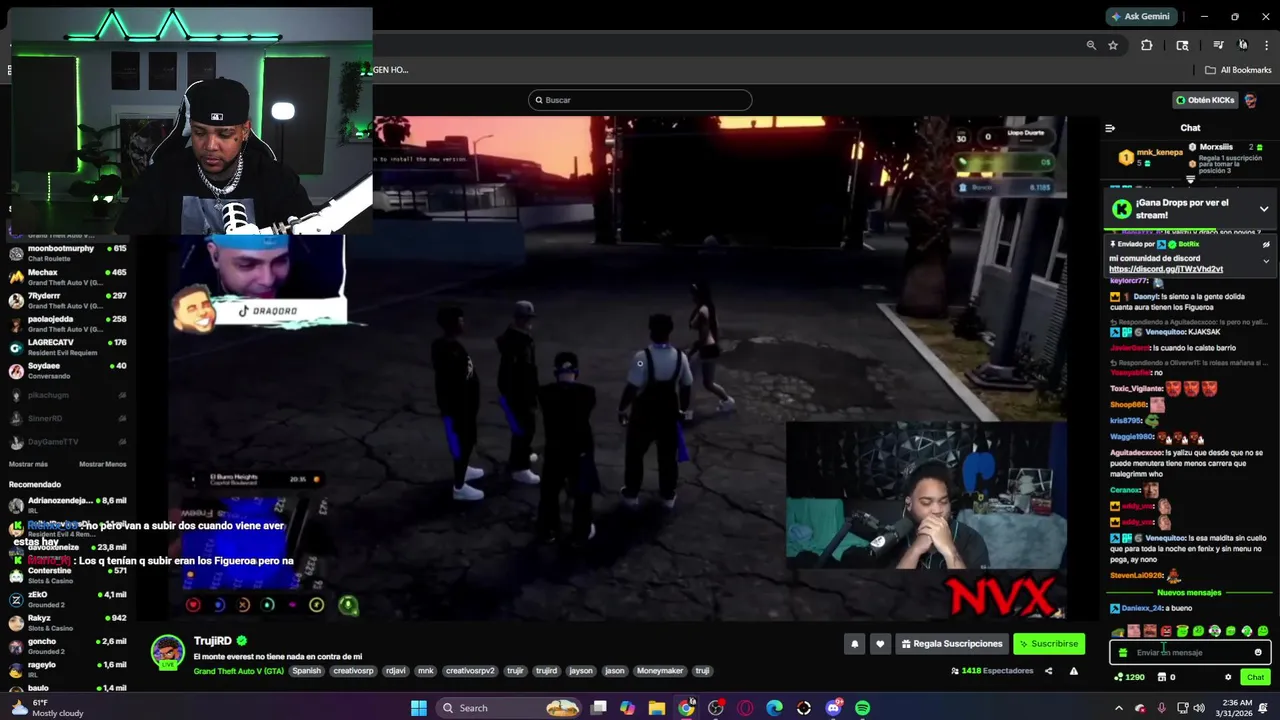
Task: Open paolaojedda channel in sidebar
Action: click(68, 324)
